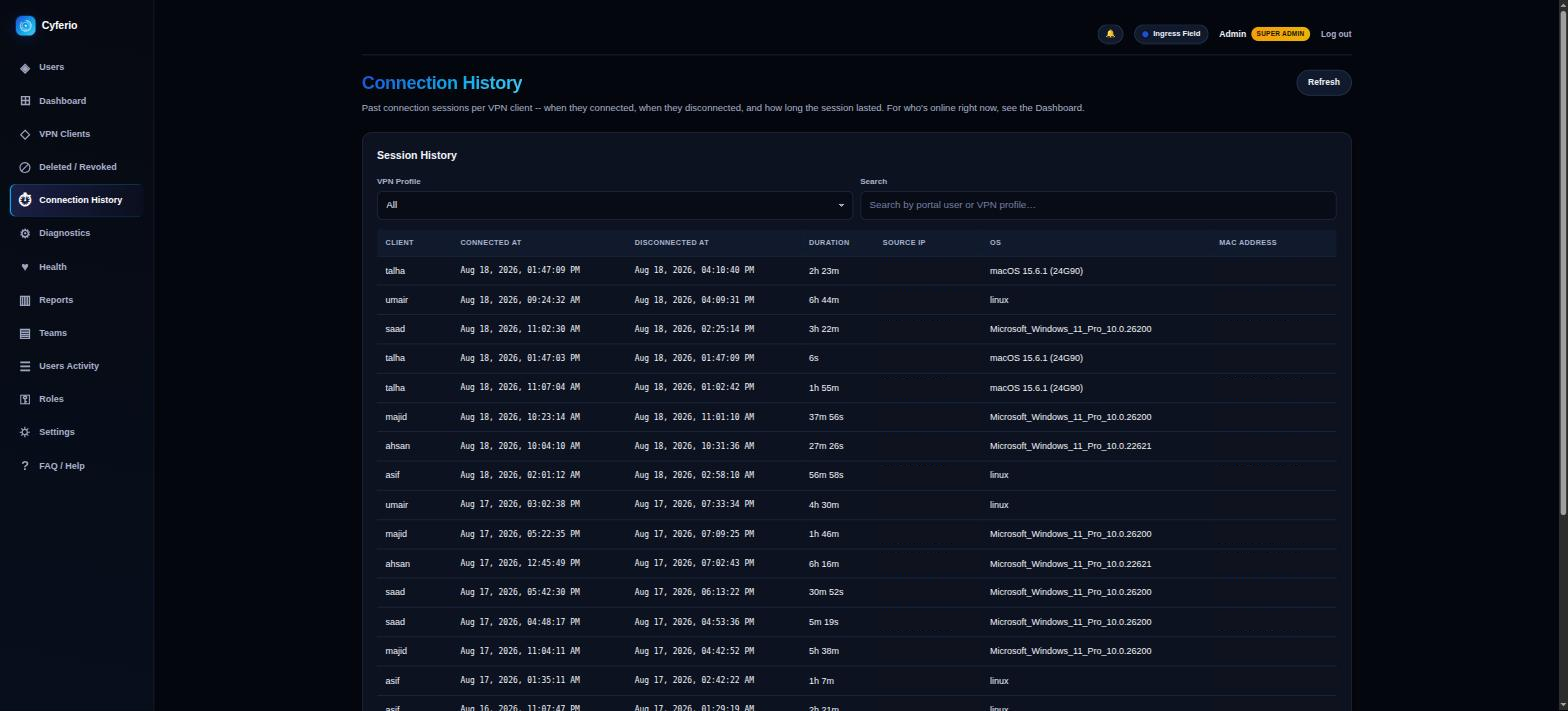1568x711 pixels.
Task: Click Aug 17, 2026, 07:02:43 PM timestamp
Action: [694, 564]
